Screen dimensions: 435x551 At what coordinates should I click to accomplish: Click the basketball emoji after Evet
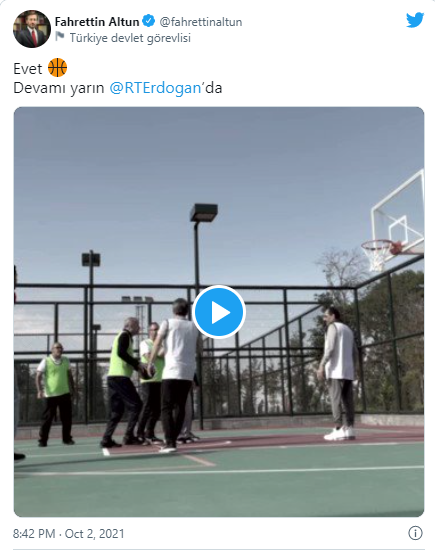(57, 67)
